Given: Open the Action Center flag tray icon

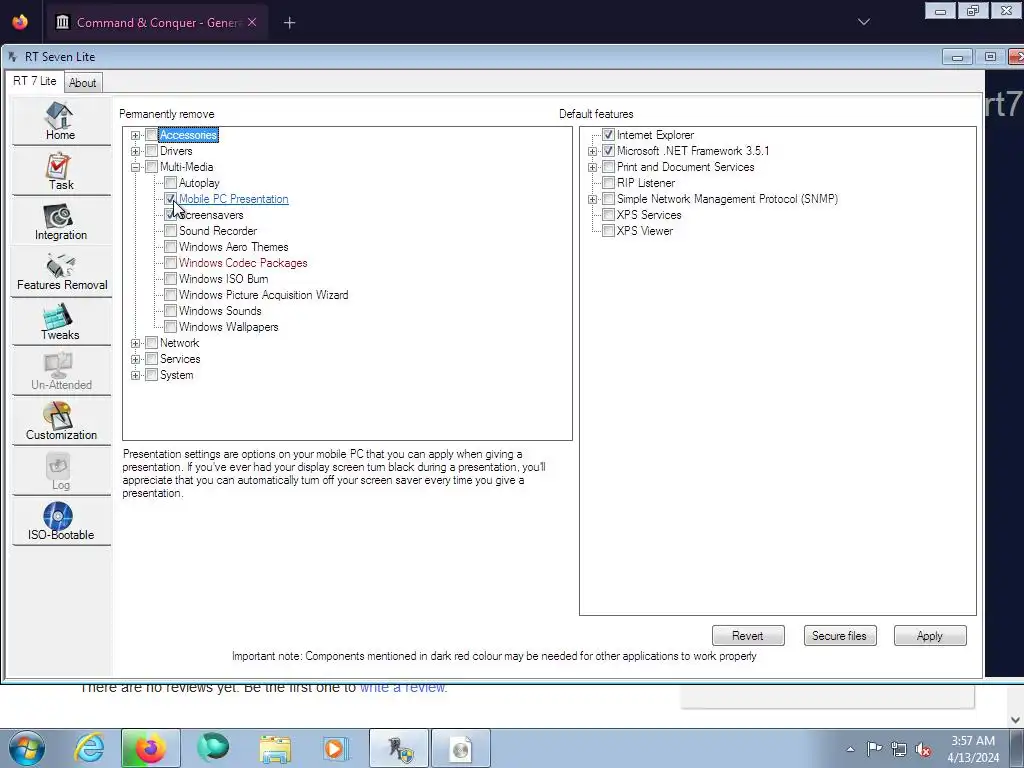Looking at the screenshot, I should pyautogui.click(x=874, y=748).
